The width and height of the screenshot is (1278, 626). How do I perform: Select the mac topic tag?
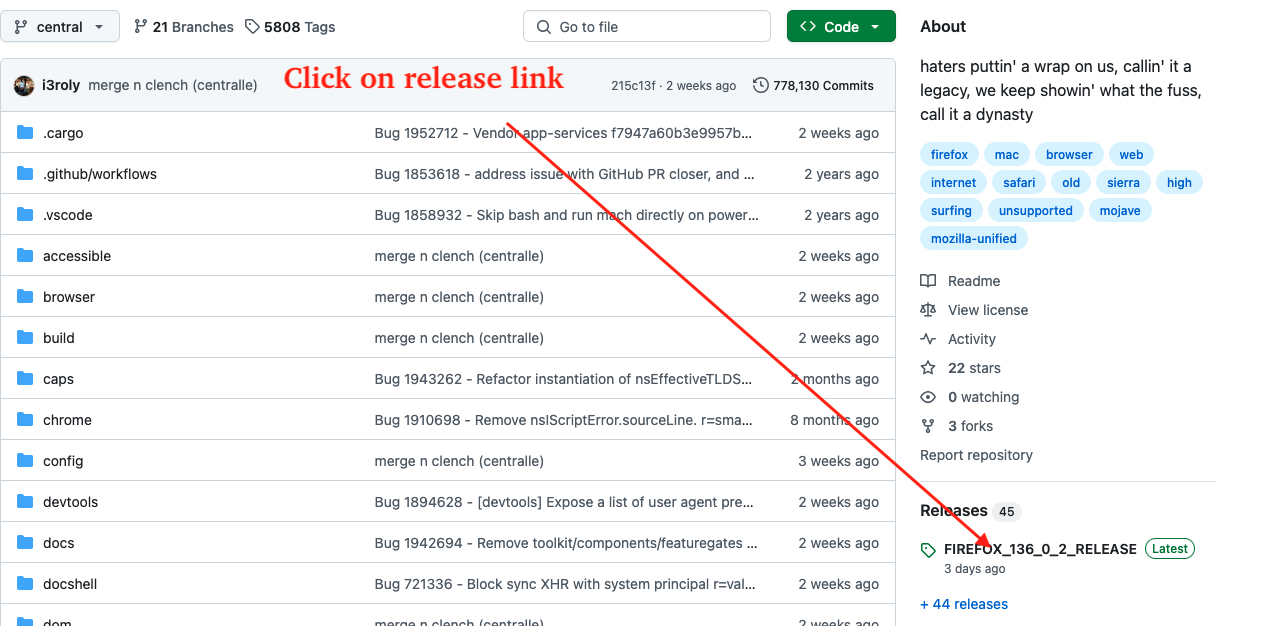click(x=1007, y=155)
